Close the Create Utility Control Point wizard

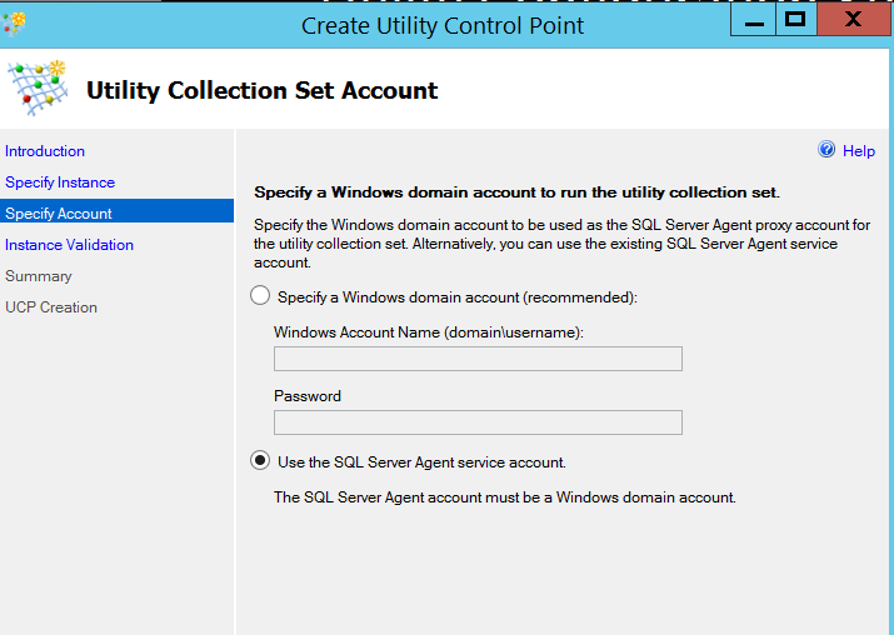[854, 19]
